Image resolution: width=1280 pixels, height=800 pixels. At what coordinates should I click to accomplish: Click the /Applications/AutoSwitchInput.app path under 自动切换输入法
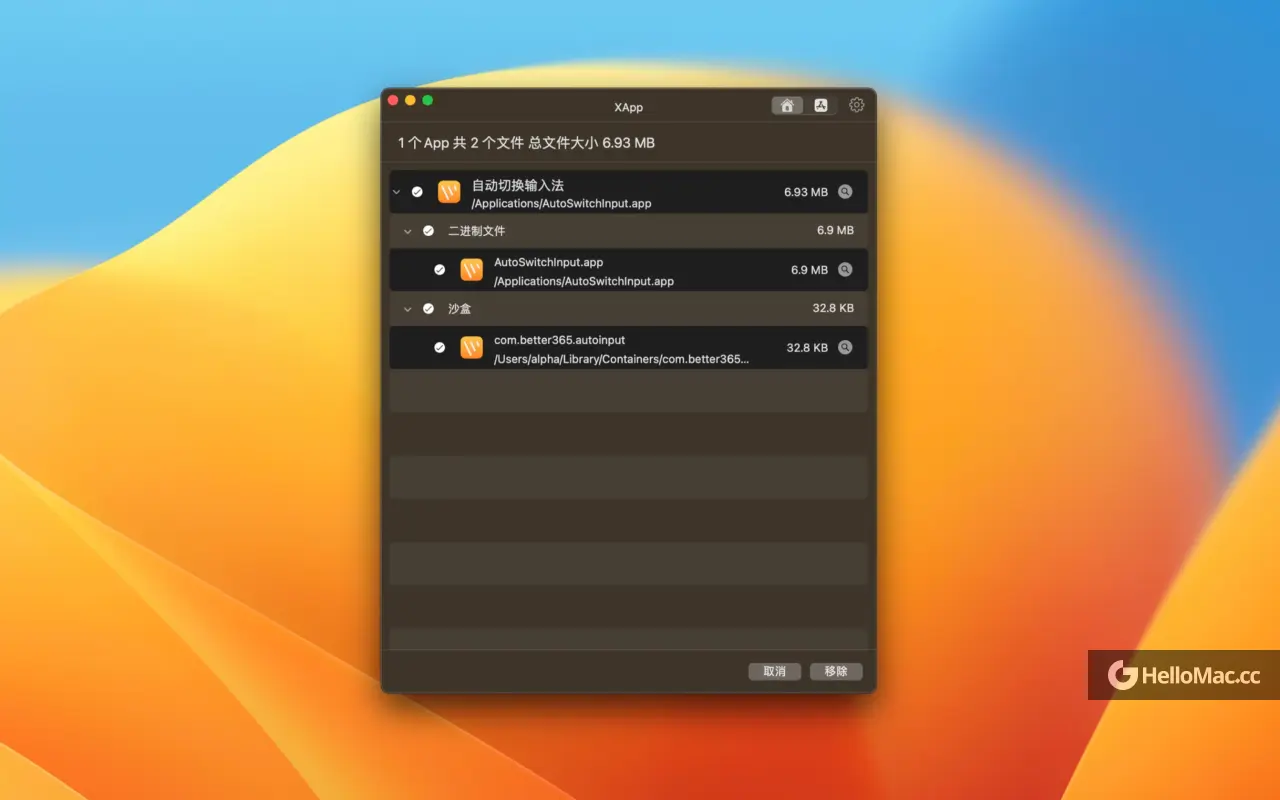562,204
